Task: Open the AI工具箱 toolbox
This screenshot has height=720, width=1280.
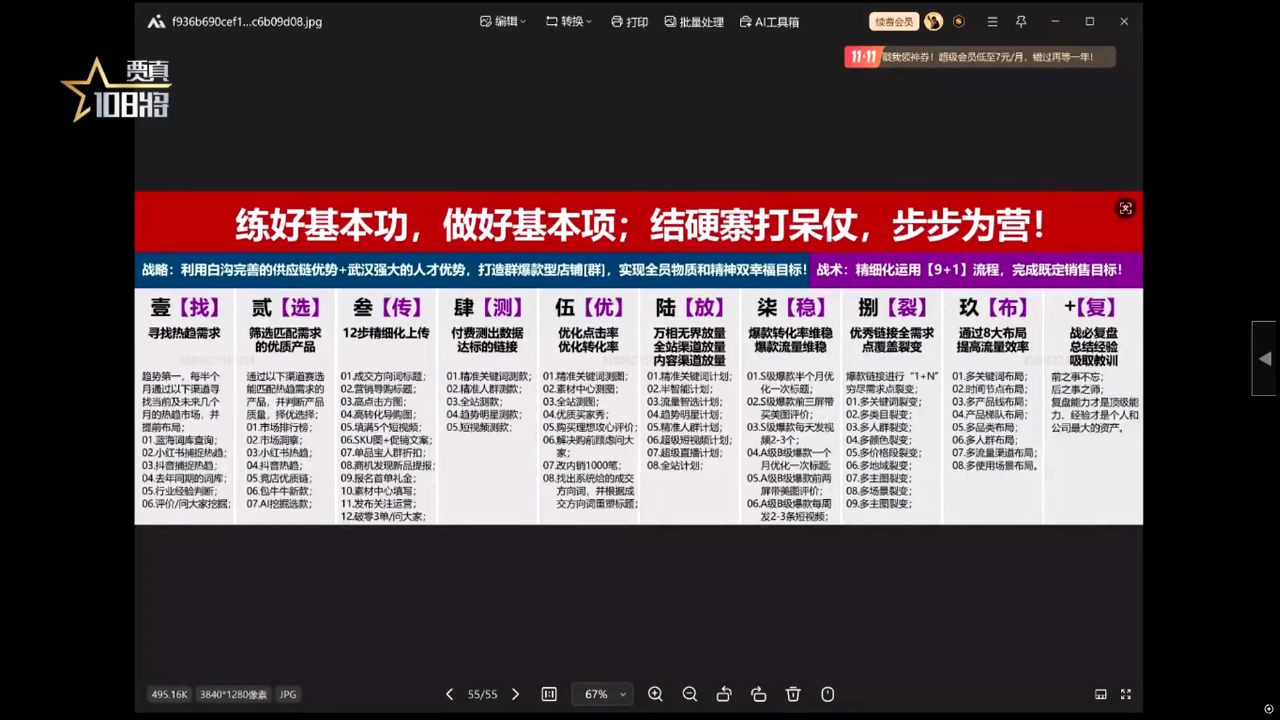Action: tap(769, 21)
